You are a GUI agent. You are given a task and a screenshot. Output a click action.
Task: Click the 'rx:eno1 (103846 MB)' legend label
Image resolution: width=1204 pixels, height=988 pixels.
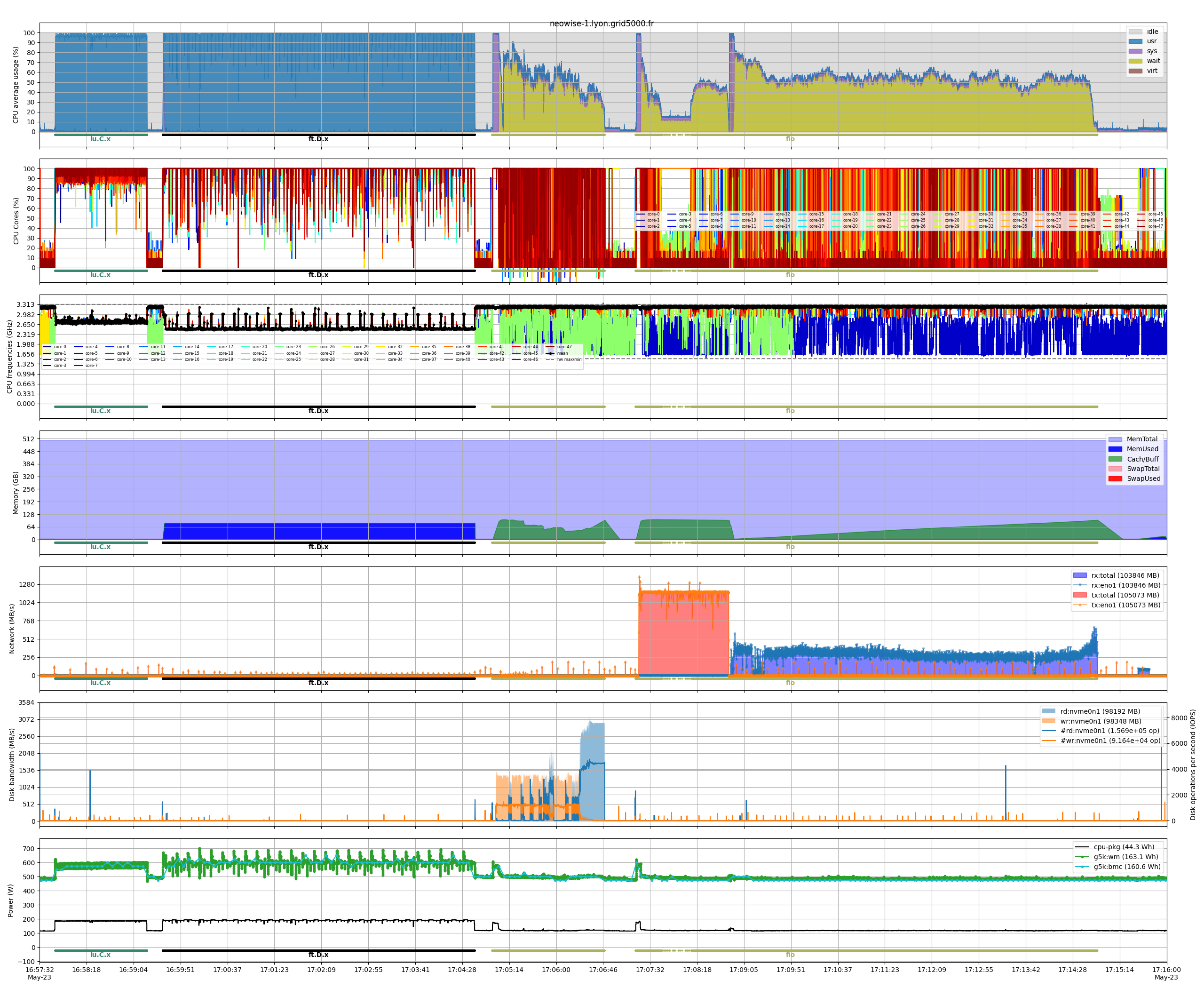click(1125, 585)
